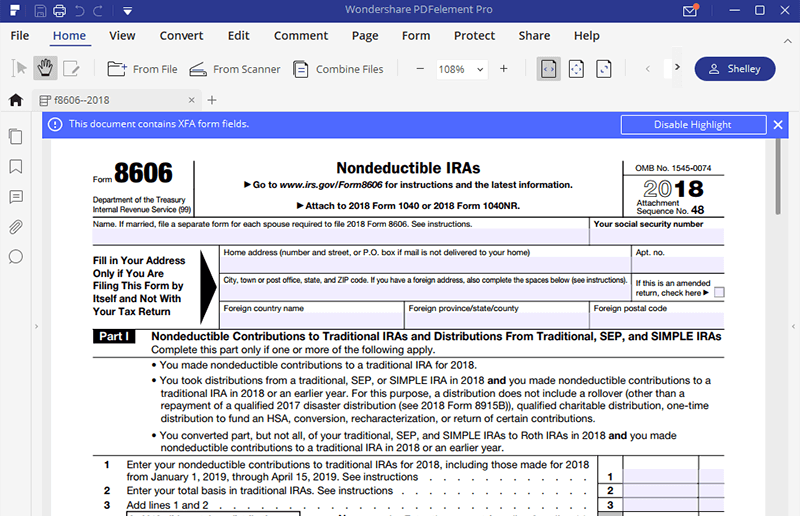This screenshot has height=516, width=800.
Task: Toggle the fit-page view mode
Action: (x=576, y=69)
